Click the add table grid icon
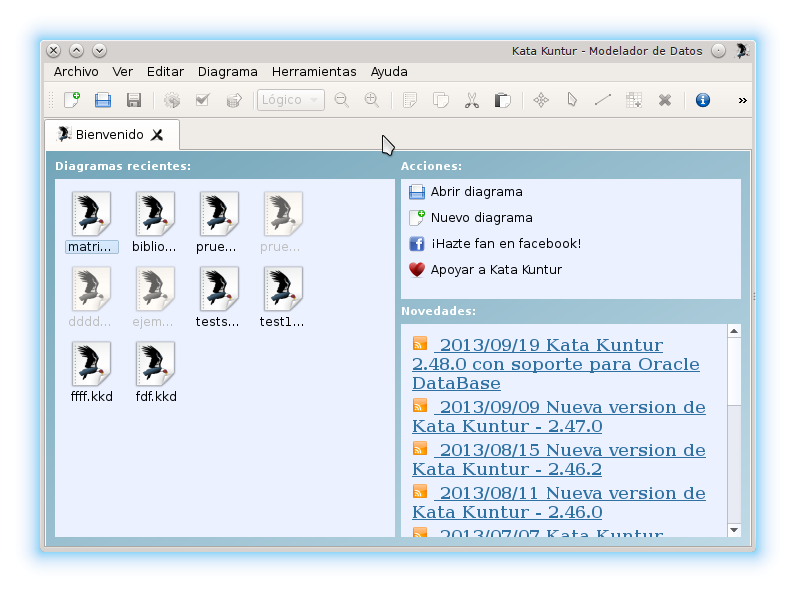 coord(634,100)
